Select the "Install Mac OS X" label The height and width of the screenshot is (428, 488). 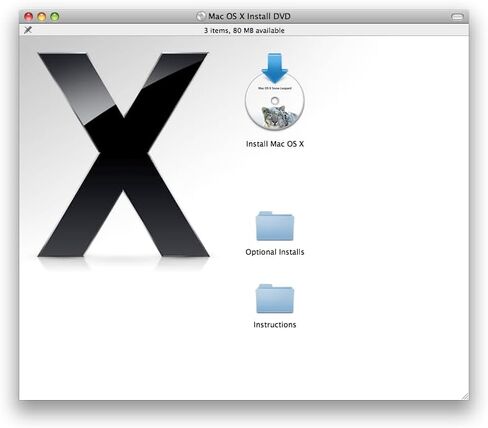(275, 144)
